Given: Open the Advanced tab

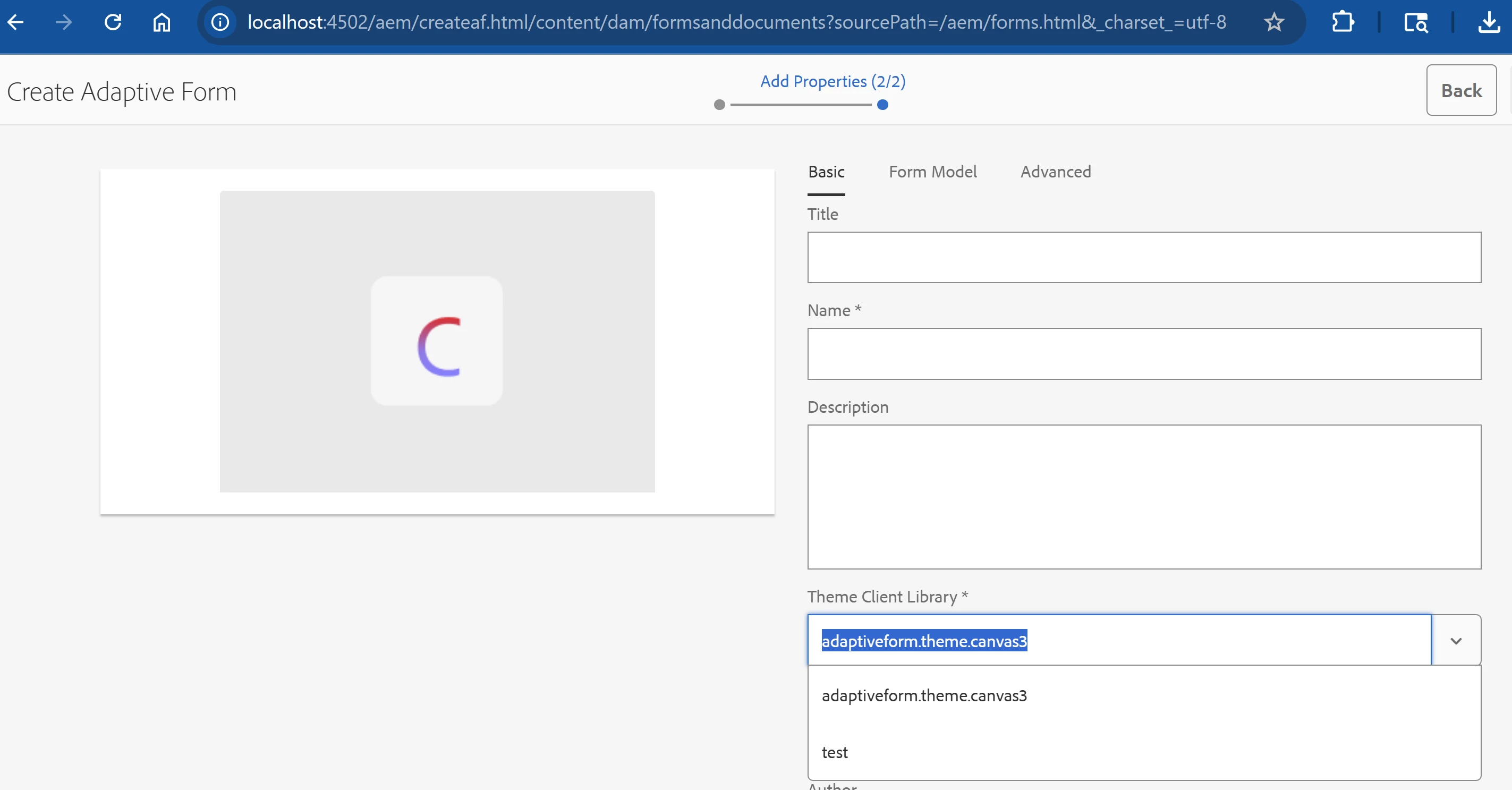Looking at the screenshot, I should [x=1055, y=172].
